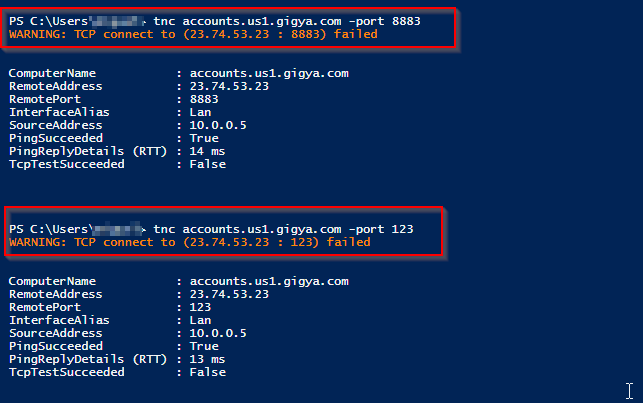Click the PingReplyDetails value 13 ms
This screenshot has height=403, width=643.
pos(208,359)
